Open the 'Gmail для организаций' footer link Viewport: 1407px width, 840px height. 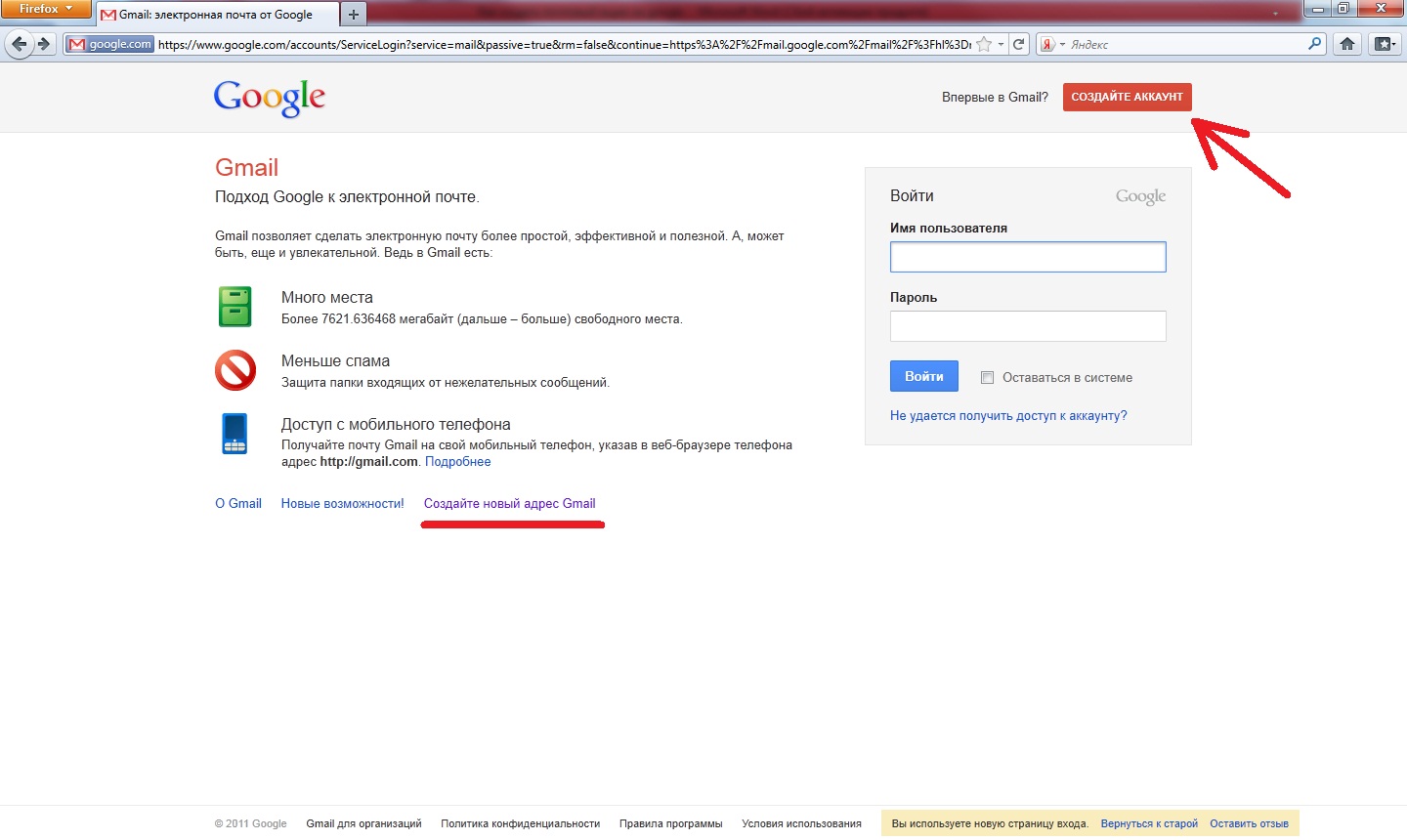click(363, 823)
